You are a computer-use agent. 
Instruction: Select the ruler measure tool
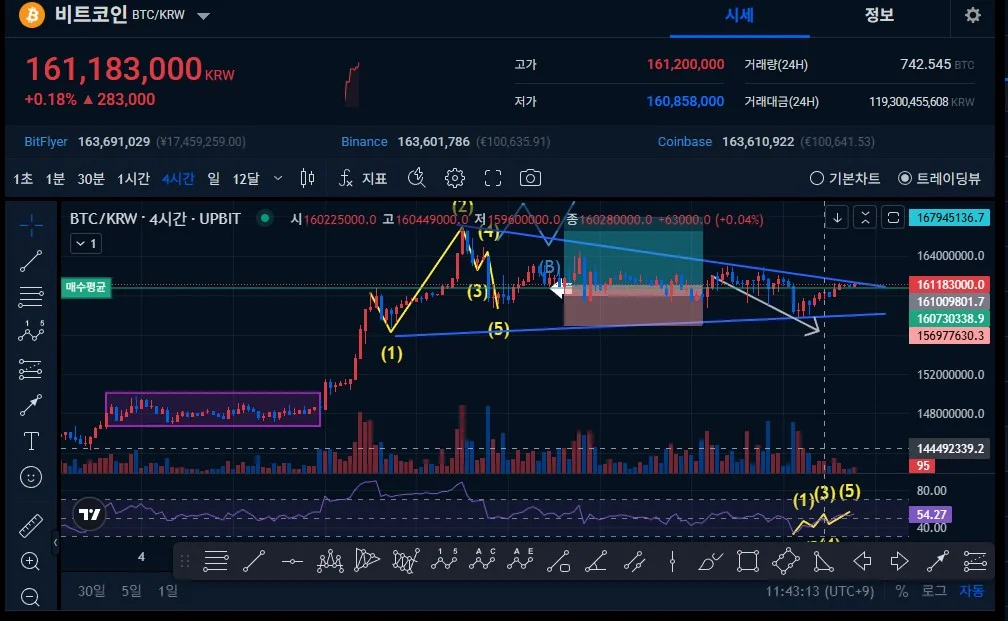31,526
